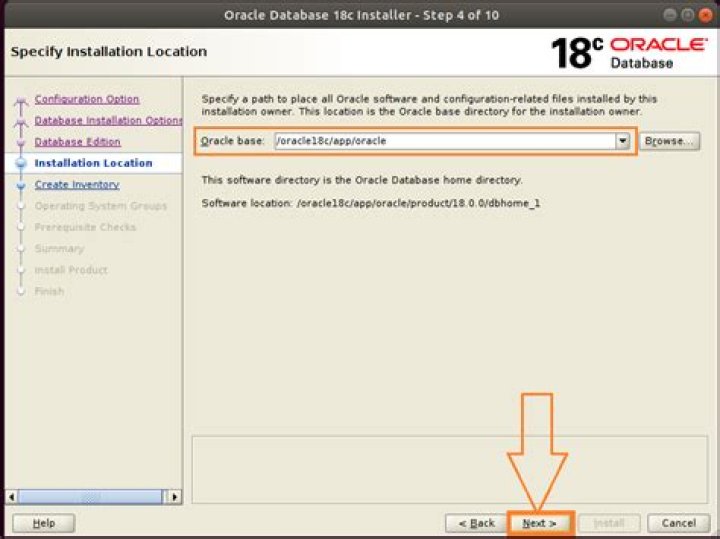Click the Install Product step label

coord(71,270)
